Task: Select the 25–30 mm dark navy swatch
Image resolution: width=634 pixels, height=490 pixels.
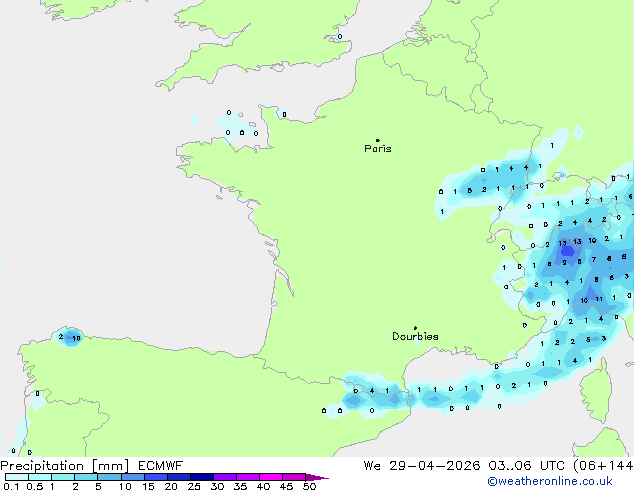Action: tap(201, 477)
